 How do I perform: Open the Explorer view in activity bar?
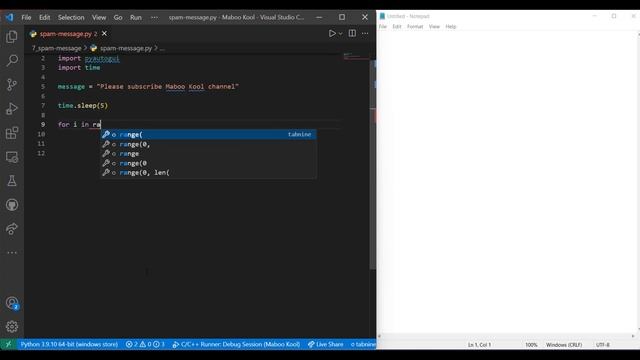(12, 37)
